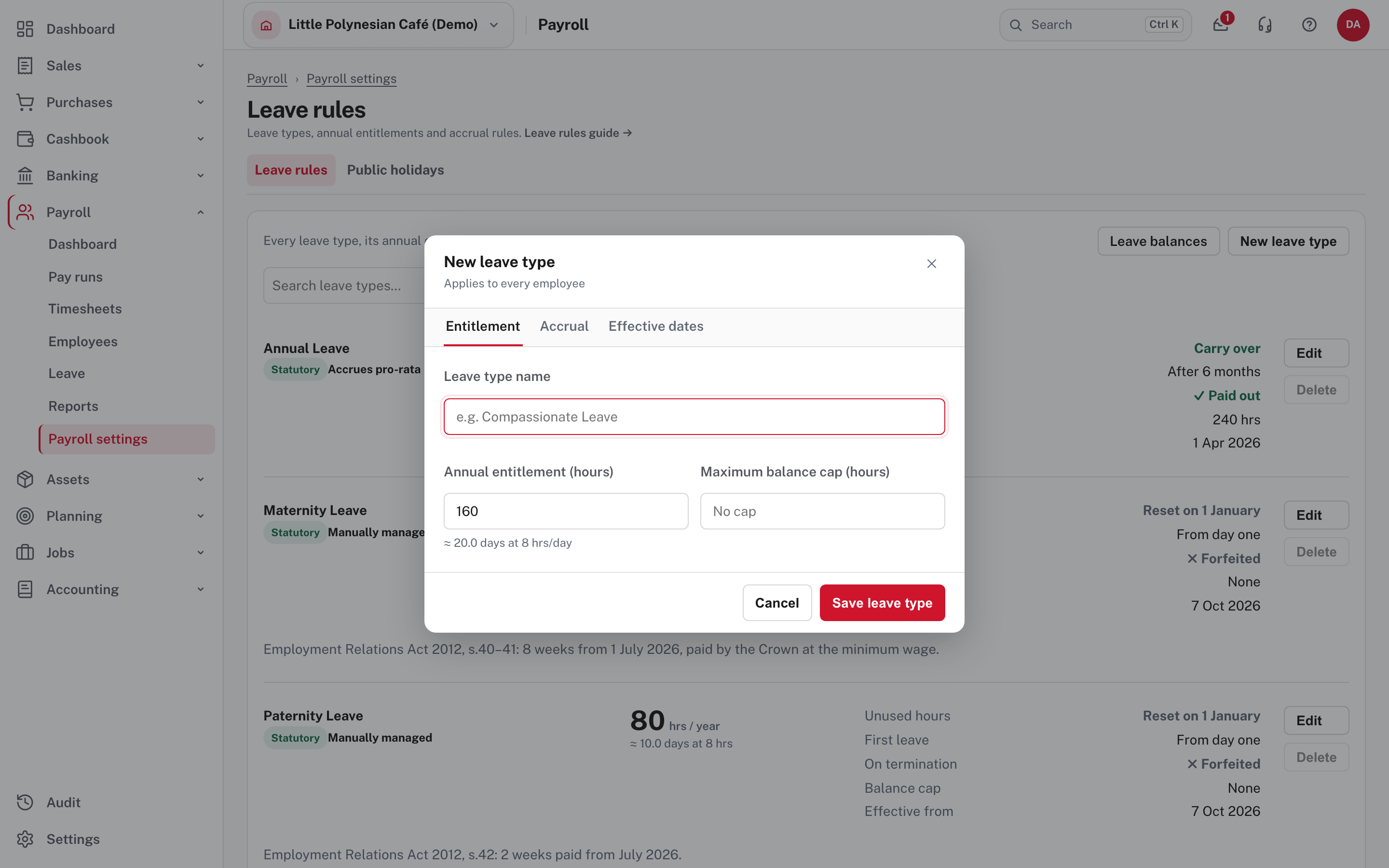Open the support headset icon
This screenshot has height=868, width=1389.
click(x=1265, y=25)
